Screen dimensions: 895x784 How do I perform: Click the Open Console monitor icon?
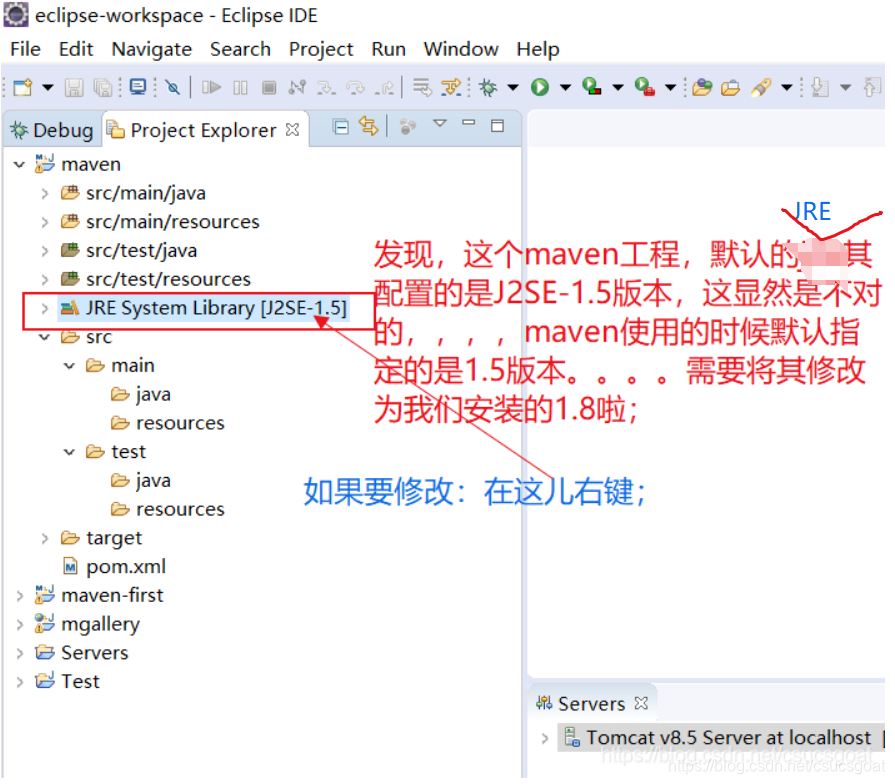tap(138, 87)
